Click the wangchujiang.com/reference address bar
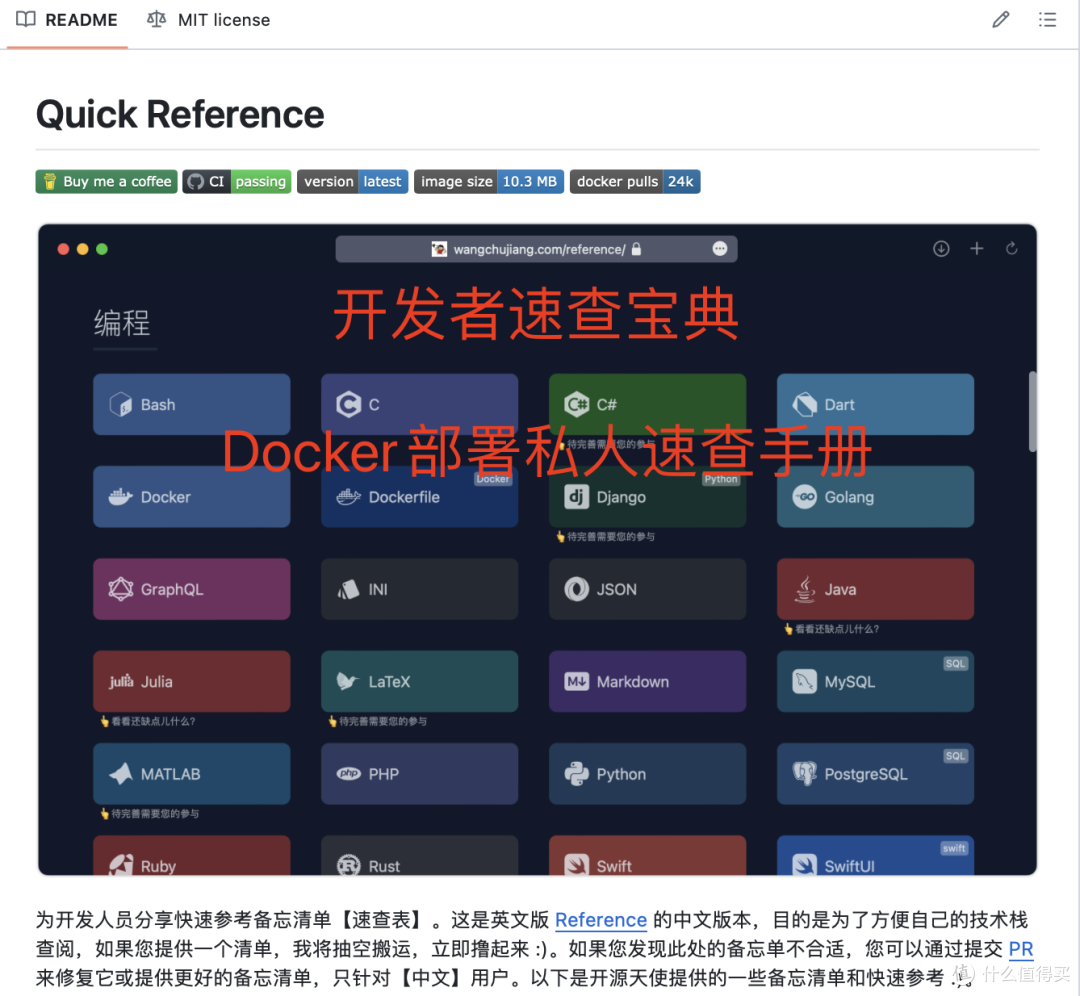The width and height of the screenshot is (1080, 996). click(536, 249)
